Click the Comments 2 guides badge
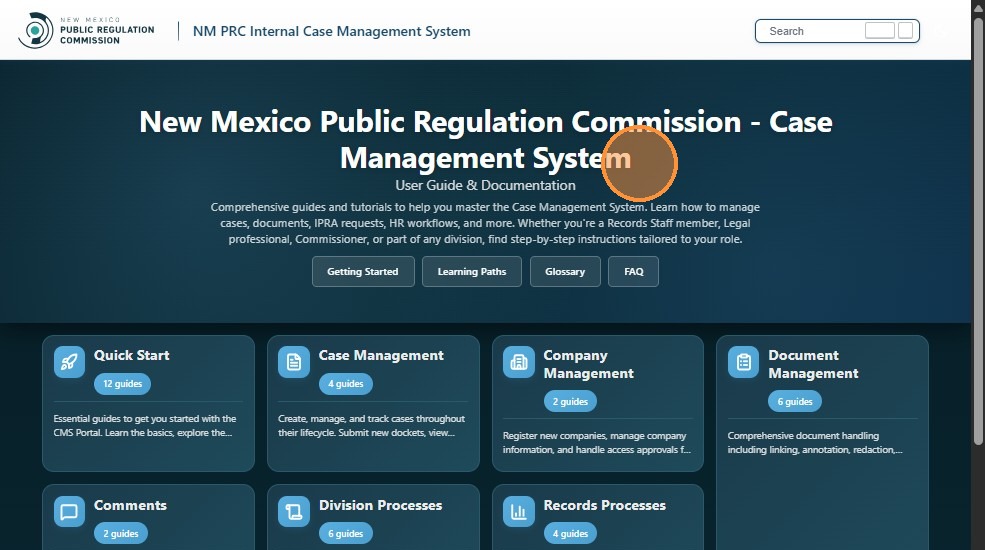985x550 pixels. click(x=121, y=533)
